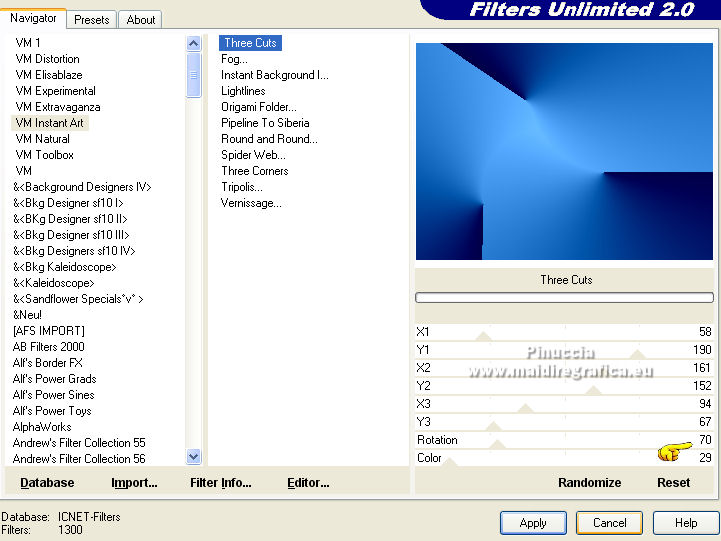Select Alf's Power Sines category
The width and height of the screenshot is (721, 541).
click(x=53, y=395)
